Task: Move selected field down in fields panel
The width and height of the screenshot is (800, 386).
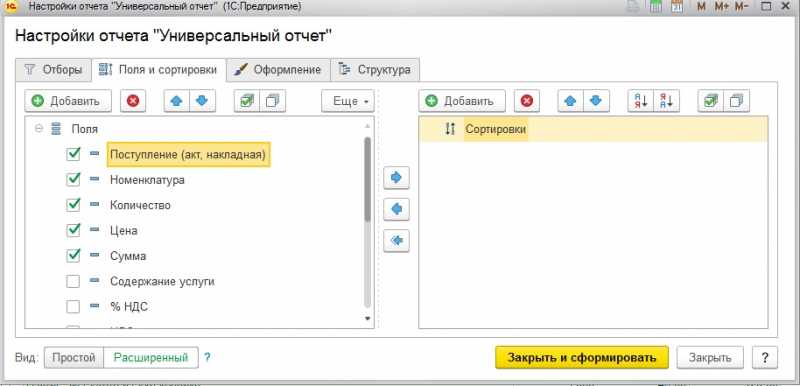Action: click(203, 101)
